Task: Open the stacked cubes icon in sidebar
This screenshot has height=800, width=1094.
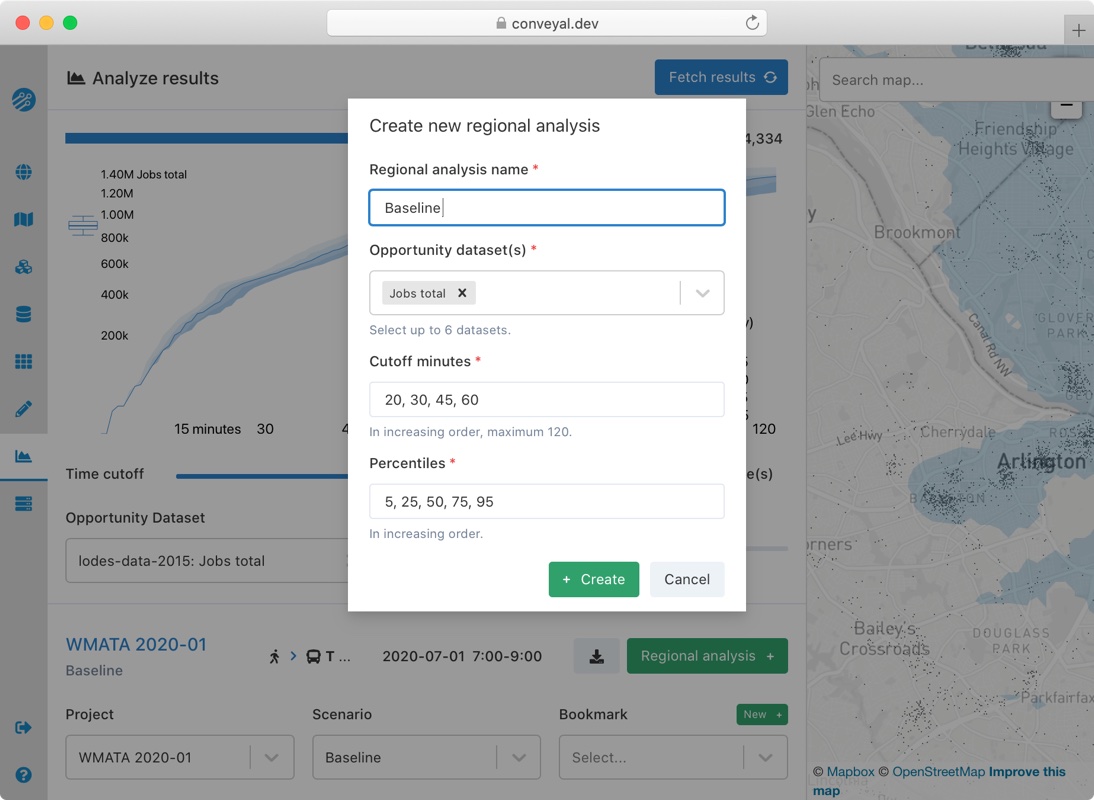Action: (24, 267)
